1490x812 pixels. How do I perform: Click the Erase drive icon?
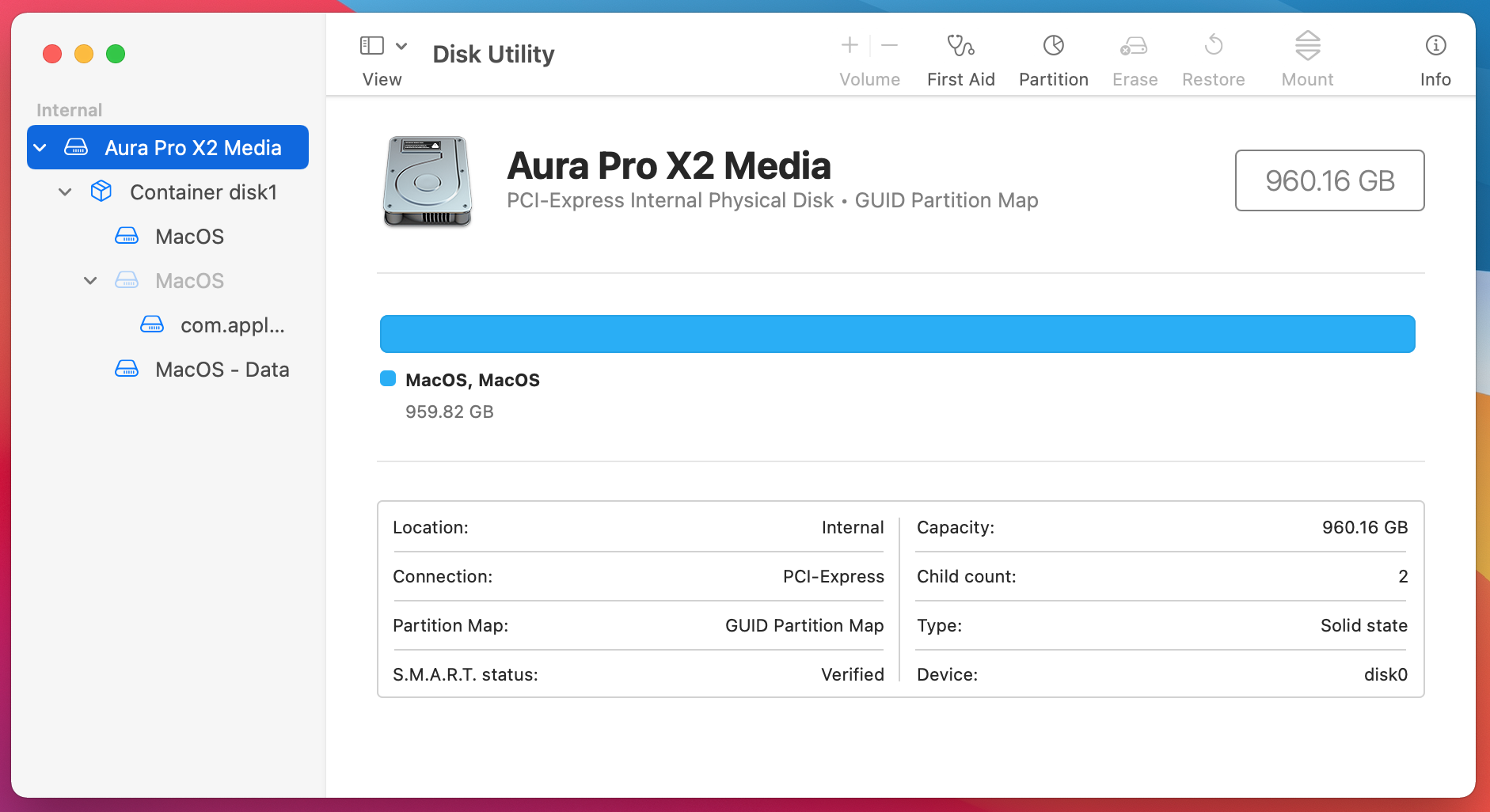coord(1134,46)
